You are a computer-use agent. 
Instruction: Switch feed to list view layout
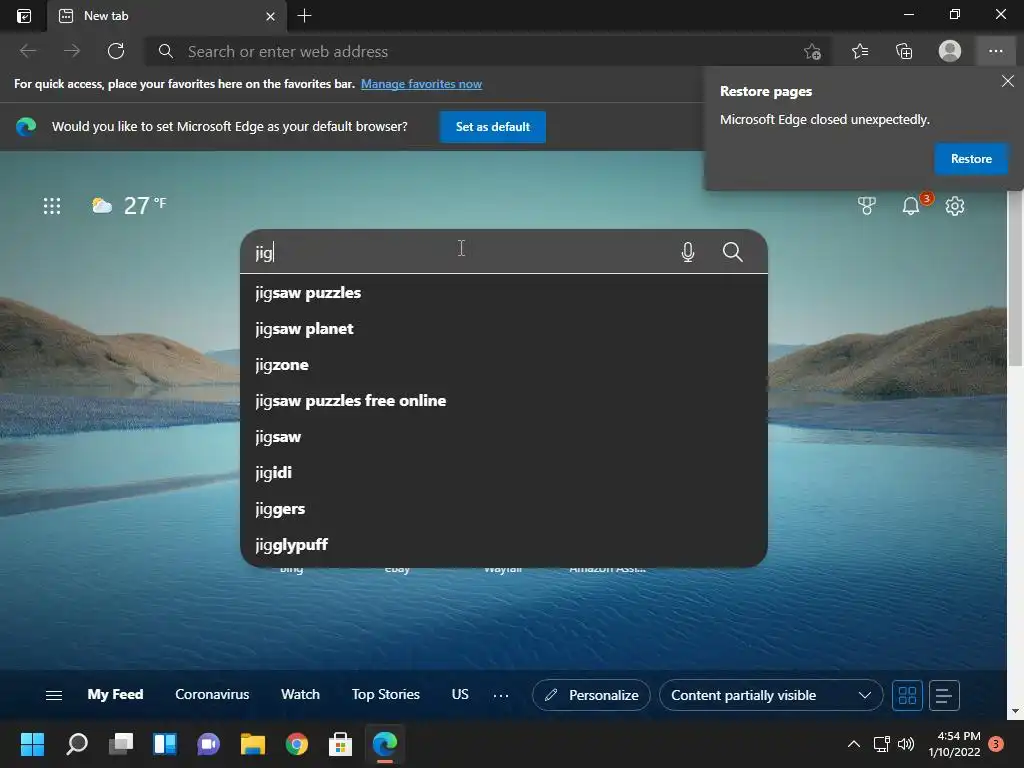coord(944,696)
